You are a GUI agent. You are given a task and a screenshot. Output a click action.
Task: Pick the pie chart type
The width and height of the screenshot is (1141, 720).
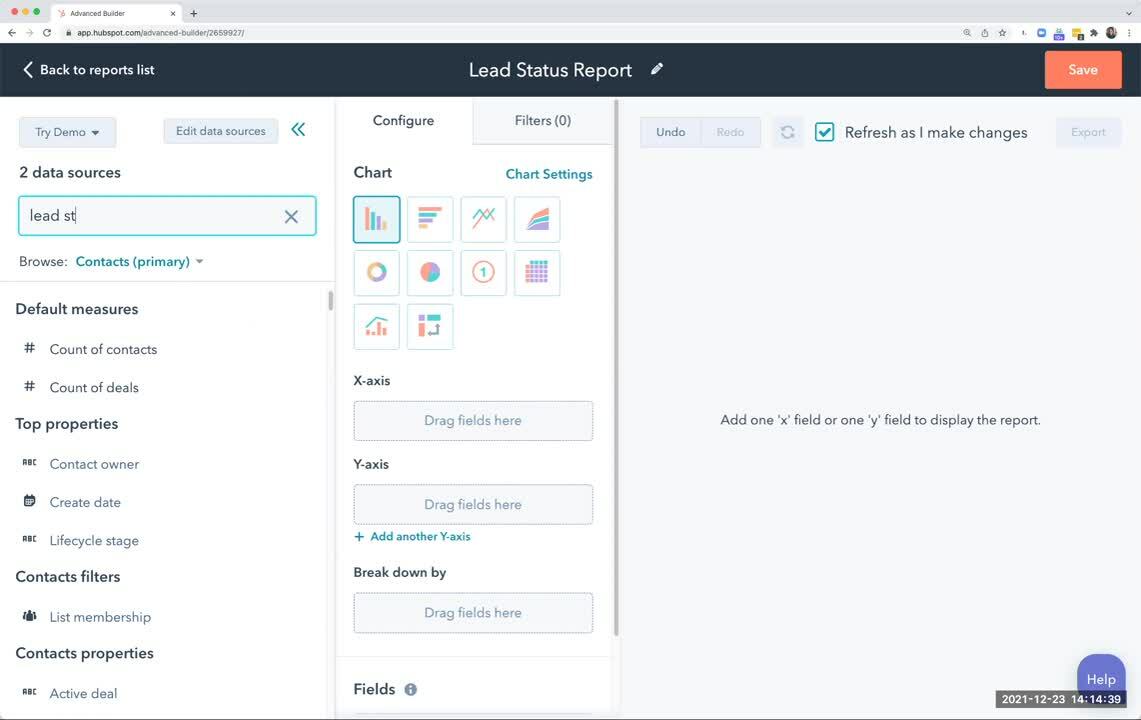(430, 273)
